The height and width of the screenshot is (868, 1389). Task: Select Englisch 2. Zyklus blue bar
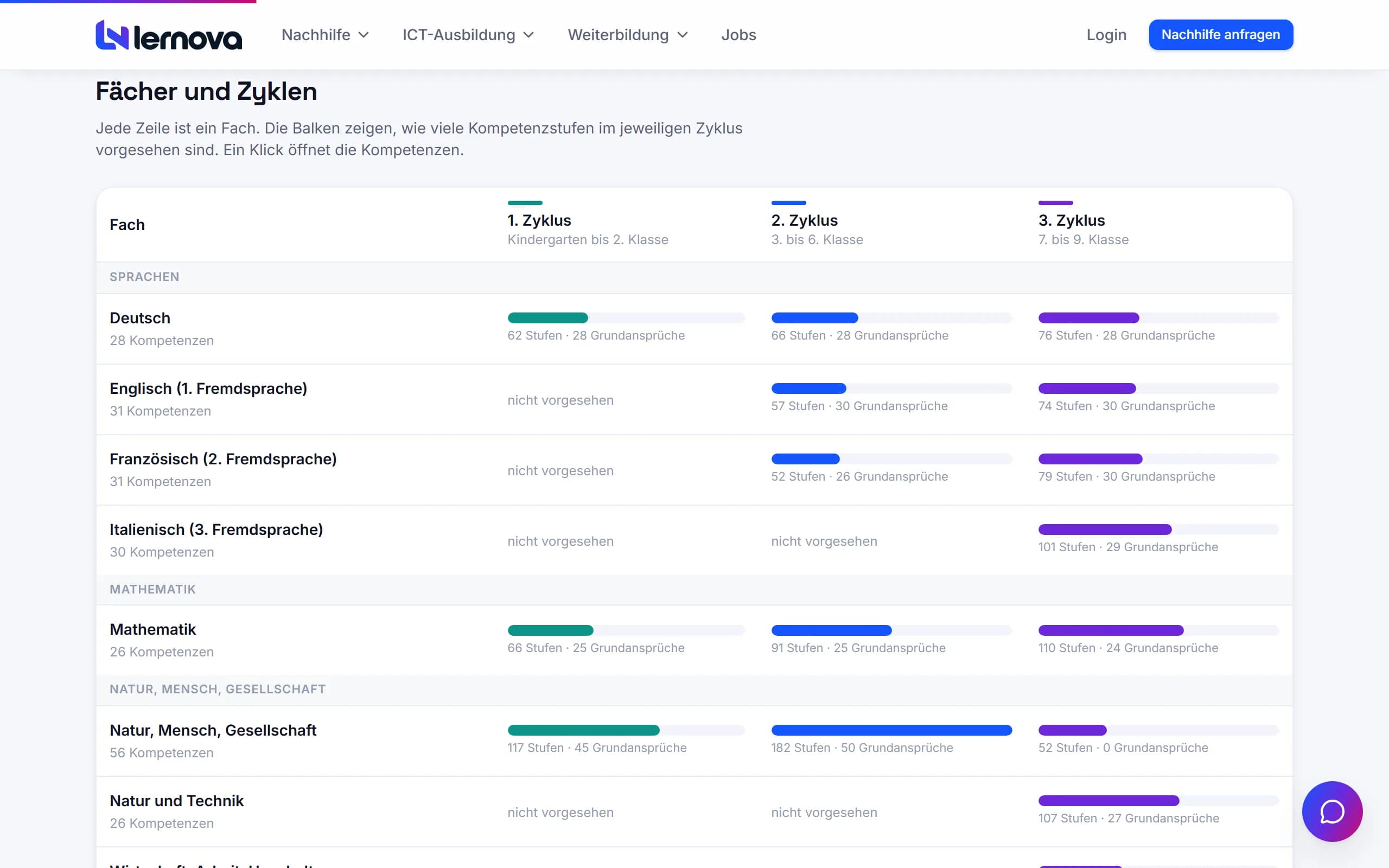coord(891,388)
